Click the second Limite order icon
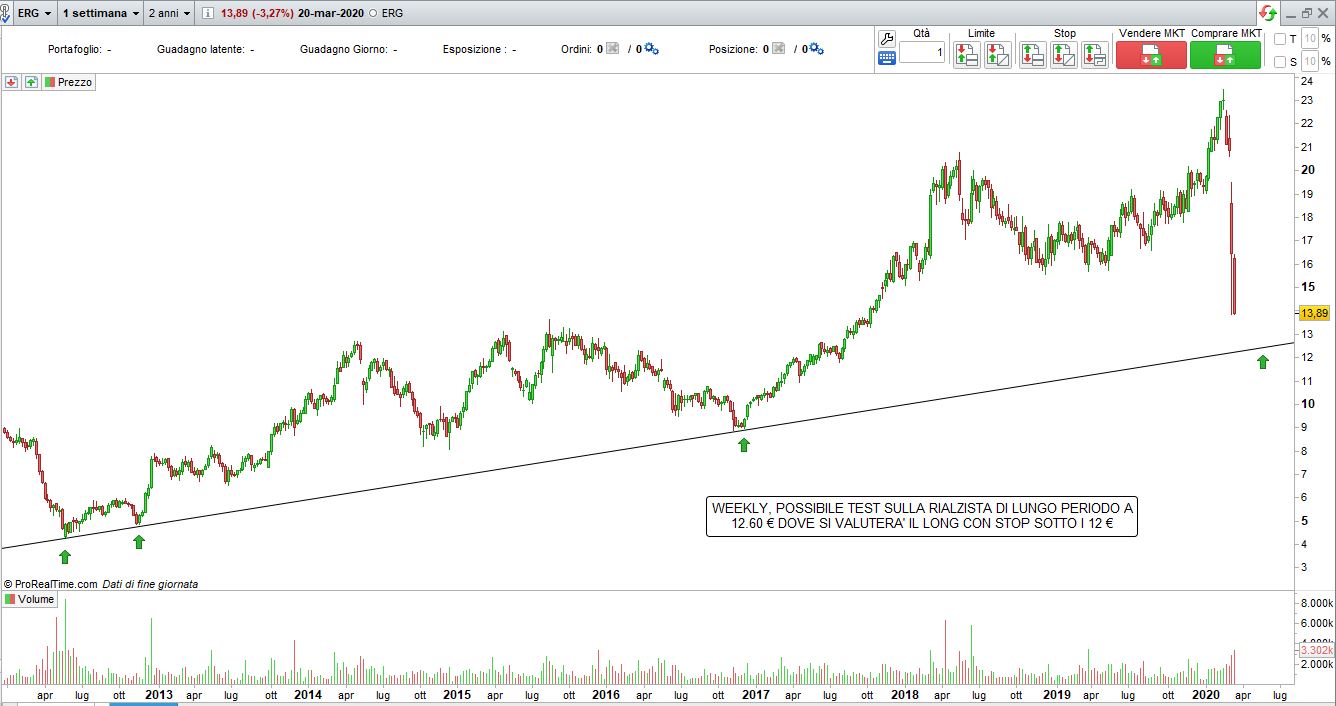The width and height of the screenshot is (1336, 706). [997, 55]
